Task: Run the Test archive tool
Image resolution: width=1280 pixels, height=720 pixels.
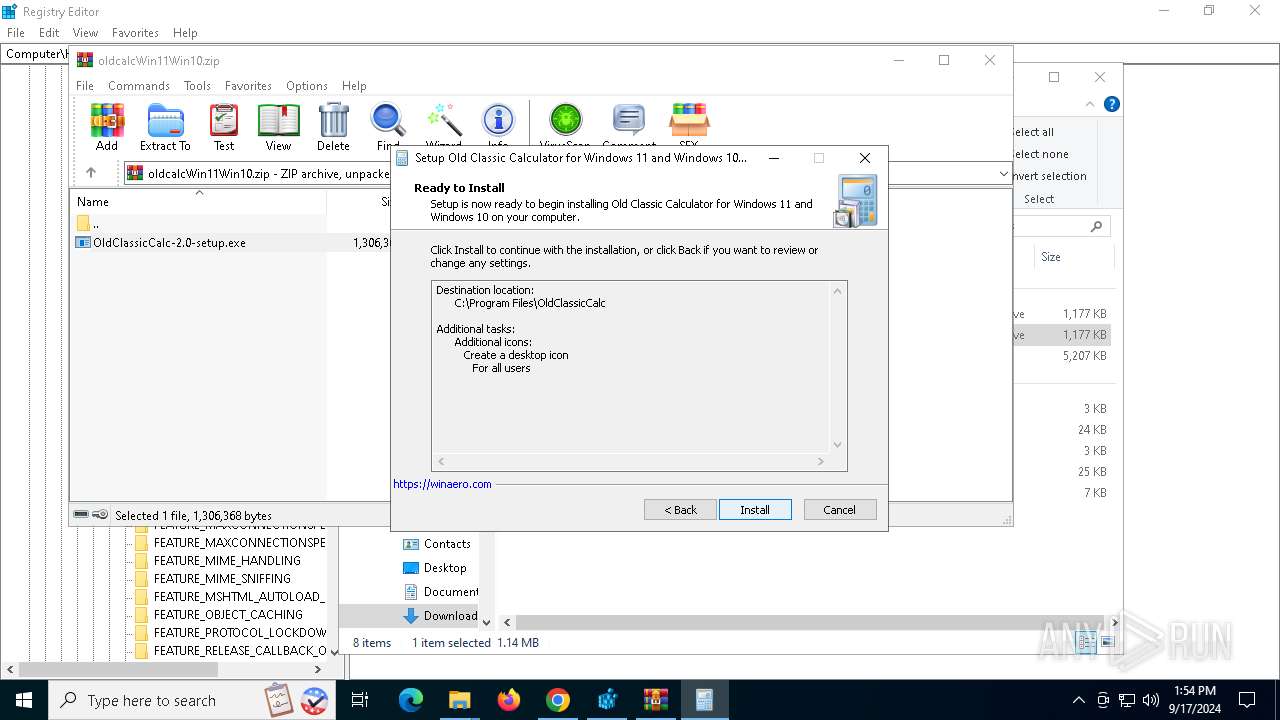Action: pos(224,127)
